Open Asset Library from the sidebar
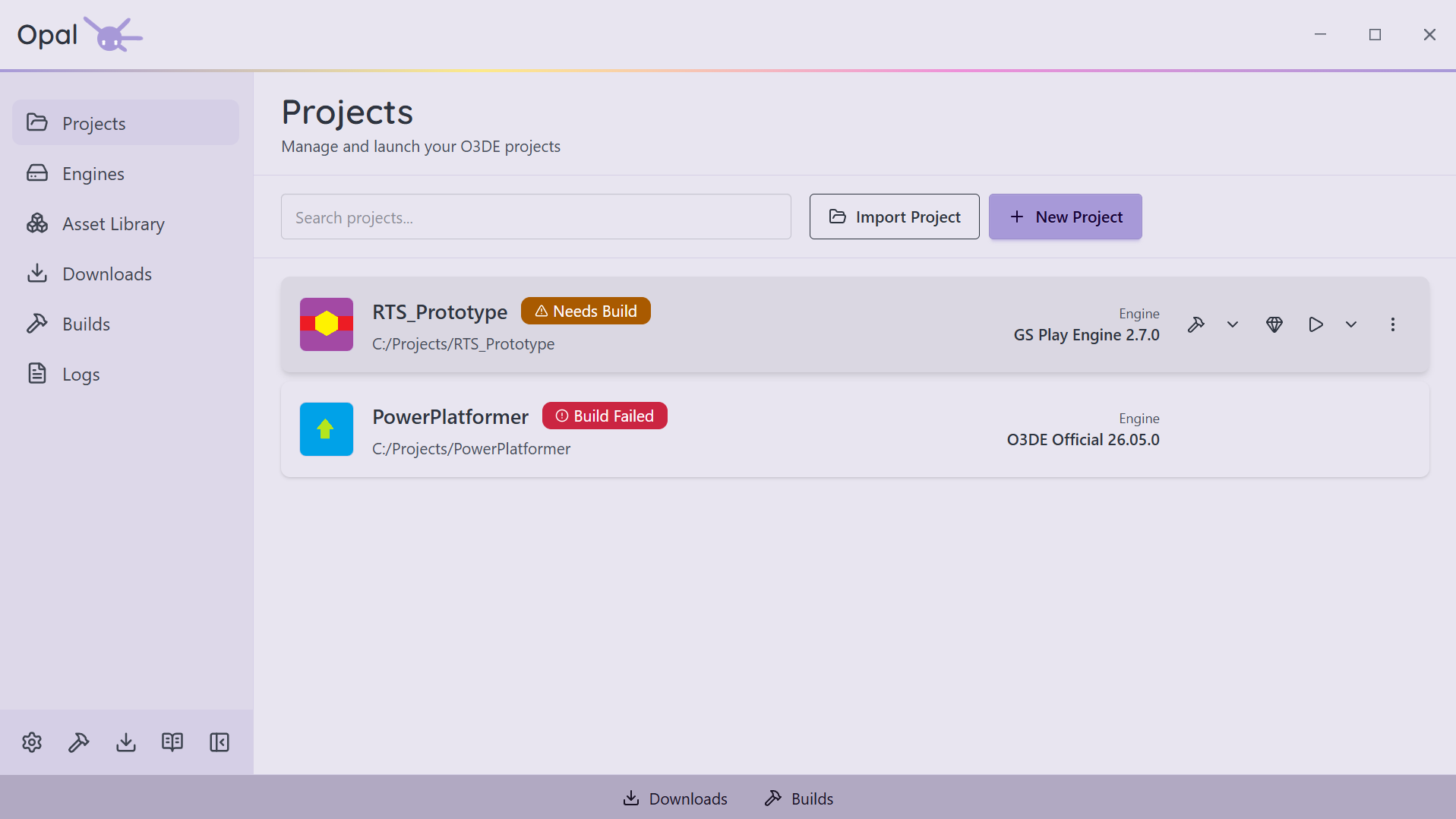The image size is (1456, 819). pos(125,223)
